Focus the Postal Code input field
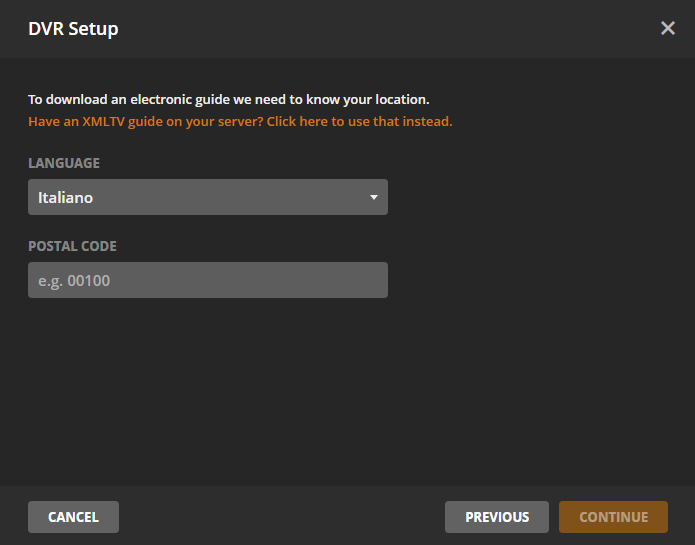Screen dimensions: 695x545 208,280
